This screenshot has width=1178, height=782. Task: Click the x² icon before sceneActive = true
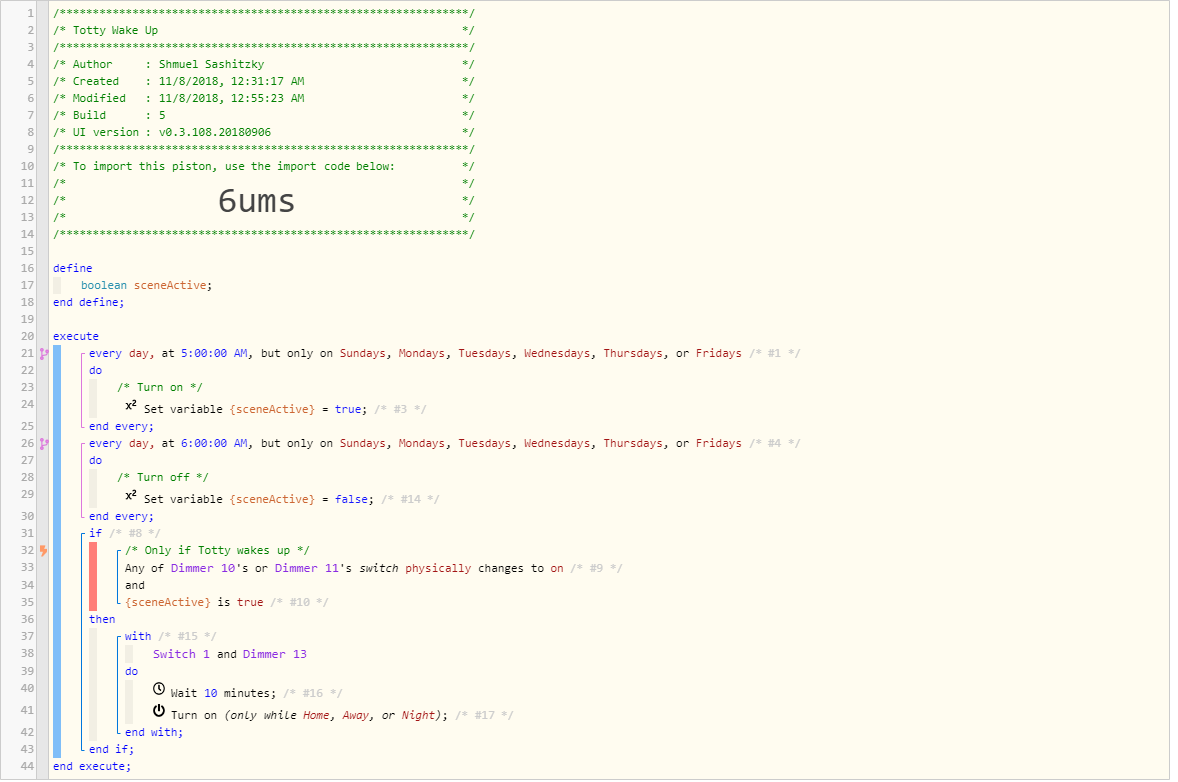[131, 406]
